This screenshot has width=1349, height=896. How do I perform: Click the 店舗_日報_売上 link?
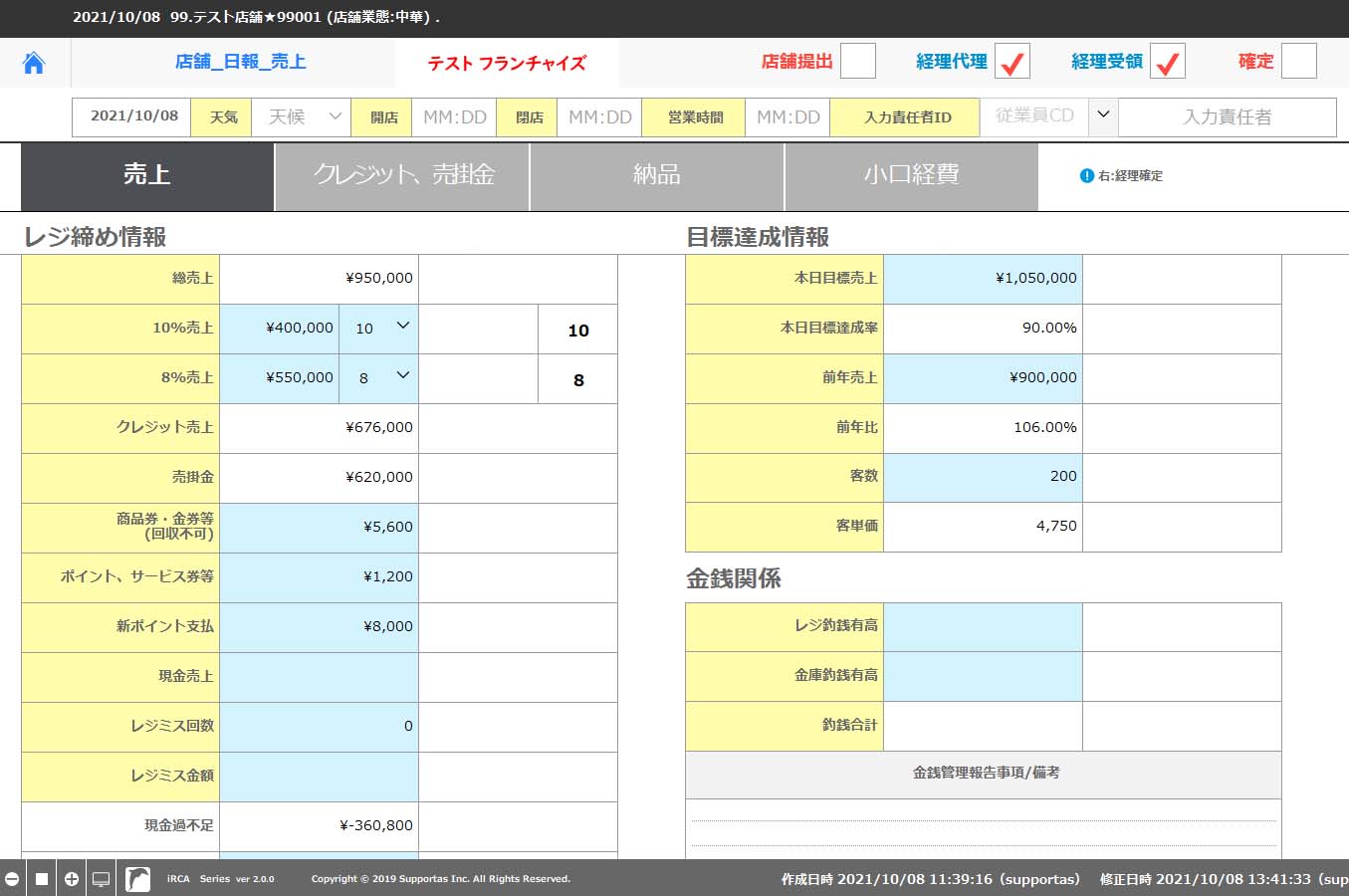240,62
